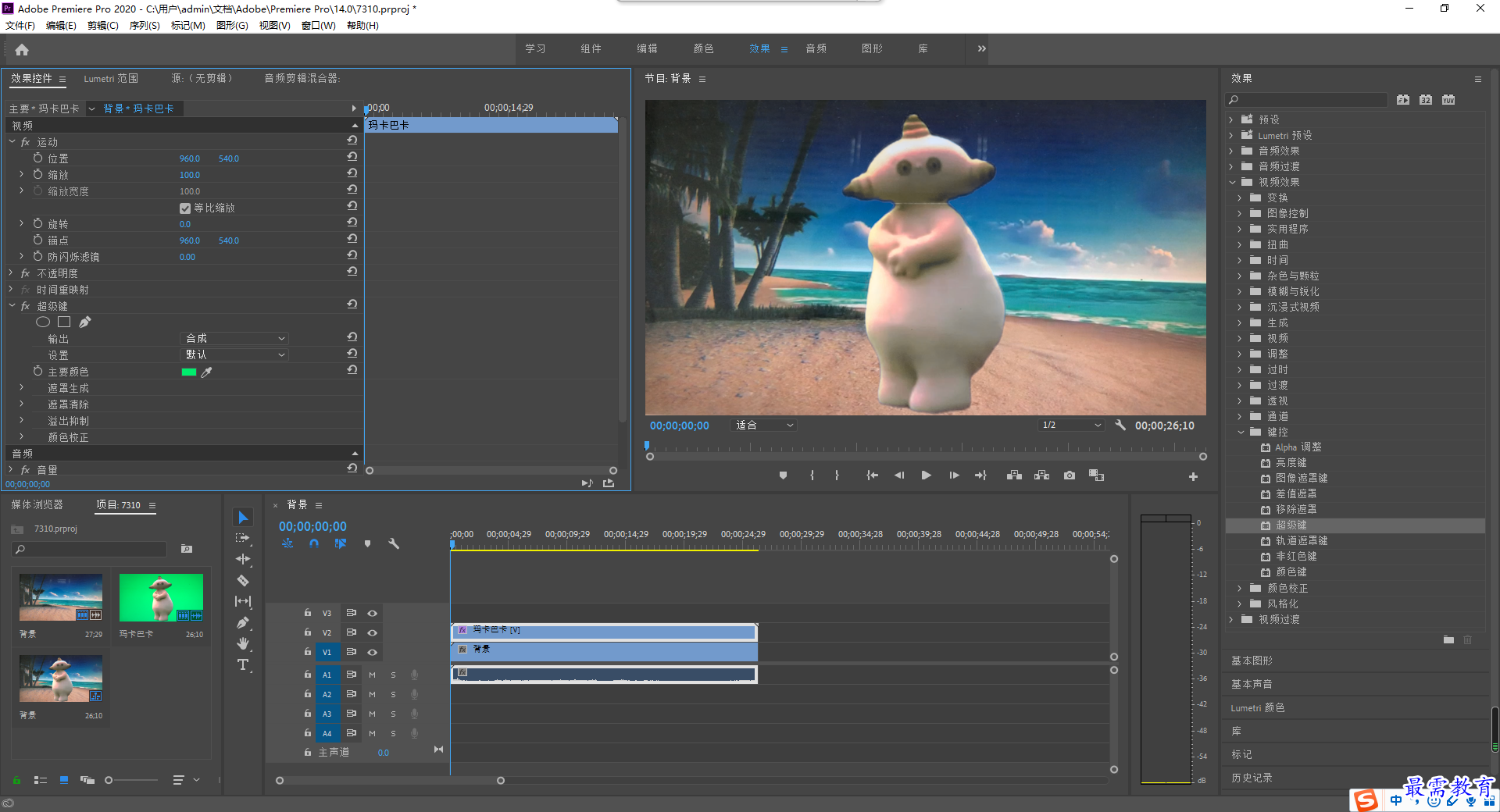The height and width of the screenshot is (812, 1500).
Task: Toggle V3 track output eye
Action: 373,613
